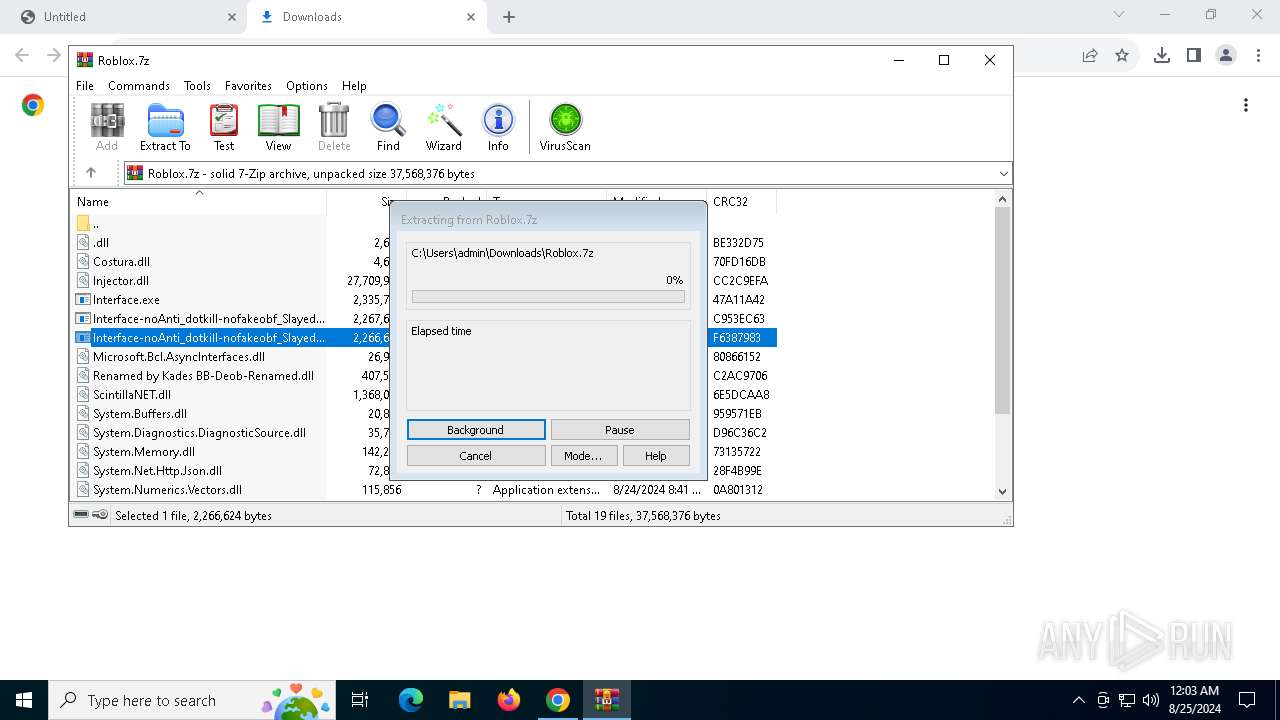Select the System.Memory.dll file
Viewport: 1280px width, 720px height.
(143, 452)
